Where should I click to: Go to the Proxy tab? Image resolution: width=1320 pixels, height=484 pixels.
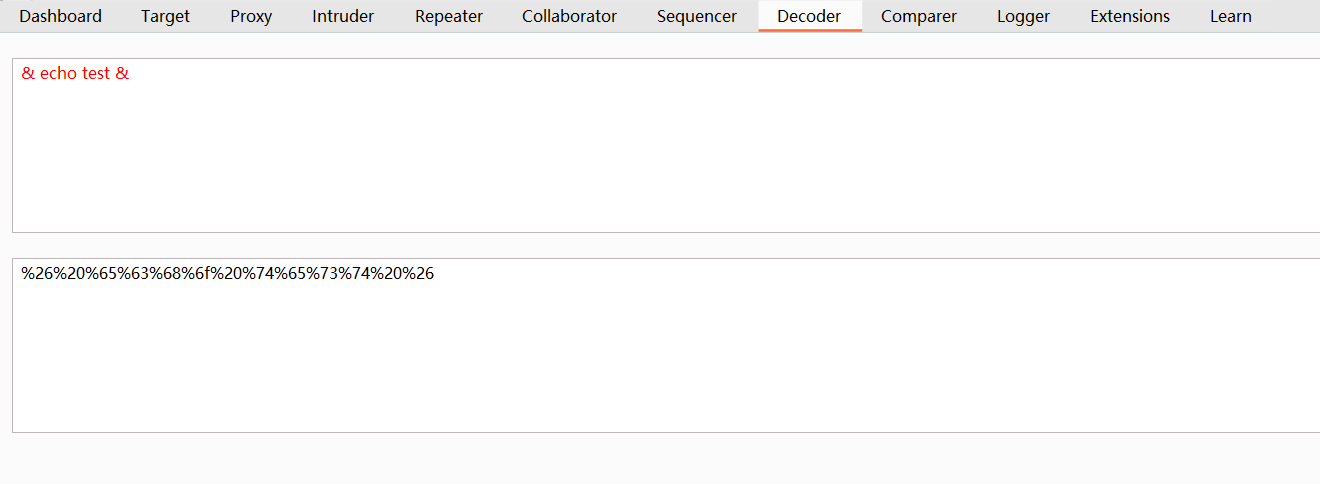251,16
